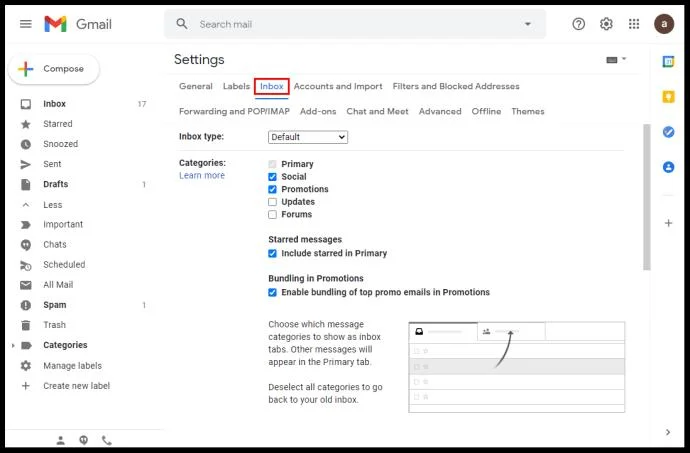Screen dimensions: 690x453
Task: Open the Learn more link
Action: tap(202, 175)
